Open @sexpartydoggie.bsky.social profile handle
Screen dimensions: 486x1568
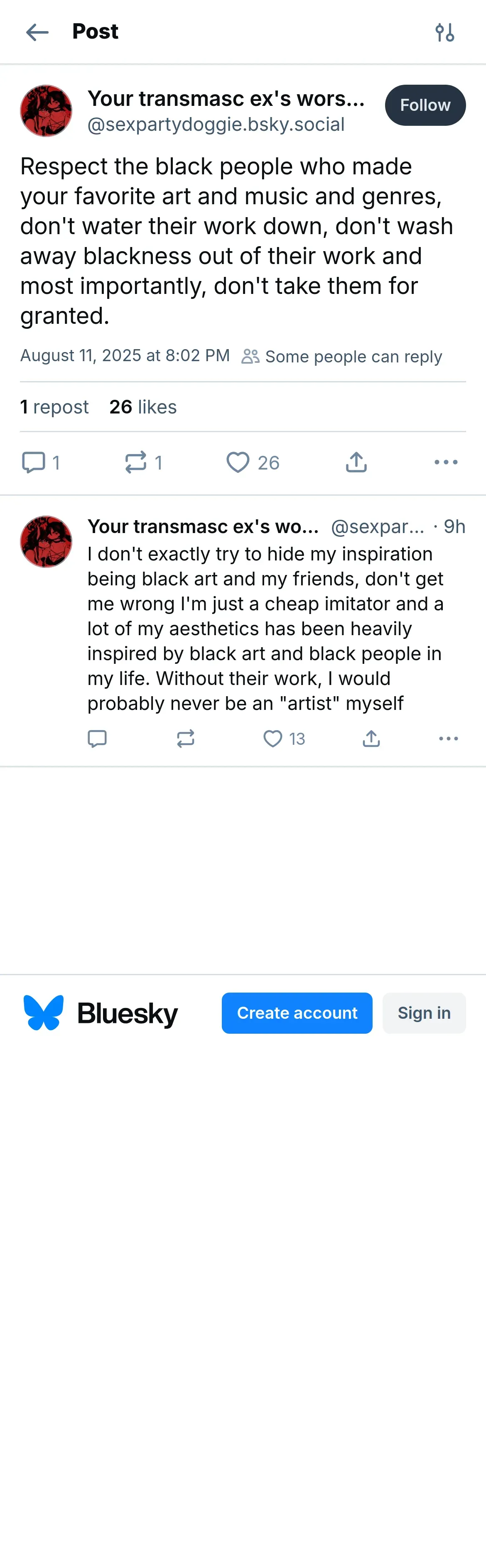click(216, 124)
